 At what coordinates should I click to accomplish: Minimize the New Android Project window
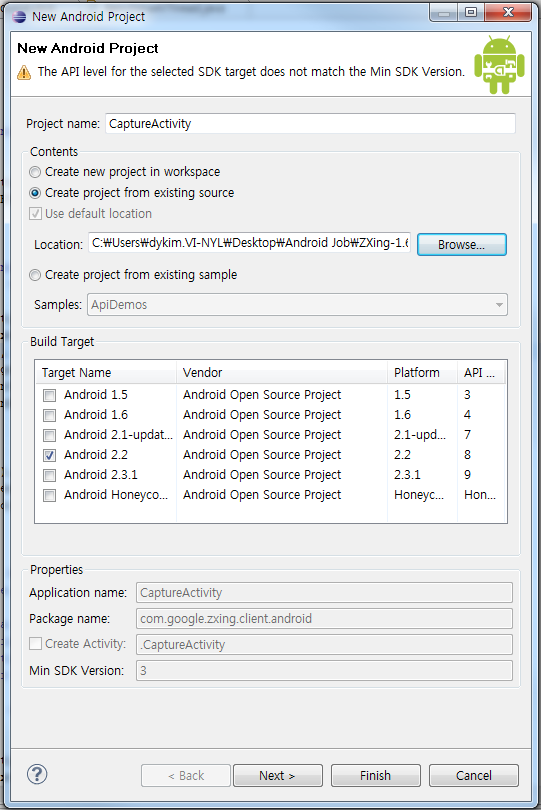(x=443, y=12)
